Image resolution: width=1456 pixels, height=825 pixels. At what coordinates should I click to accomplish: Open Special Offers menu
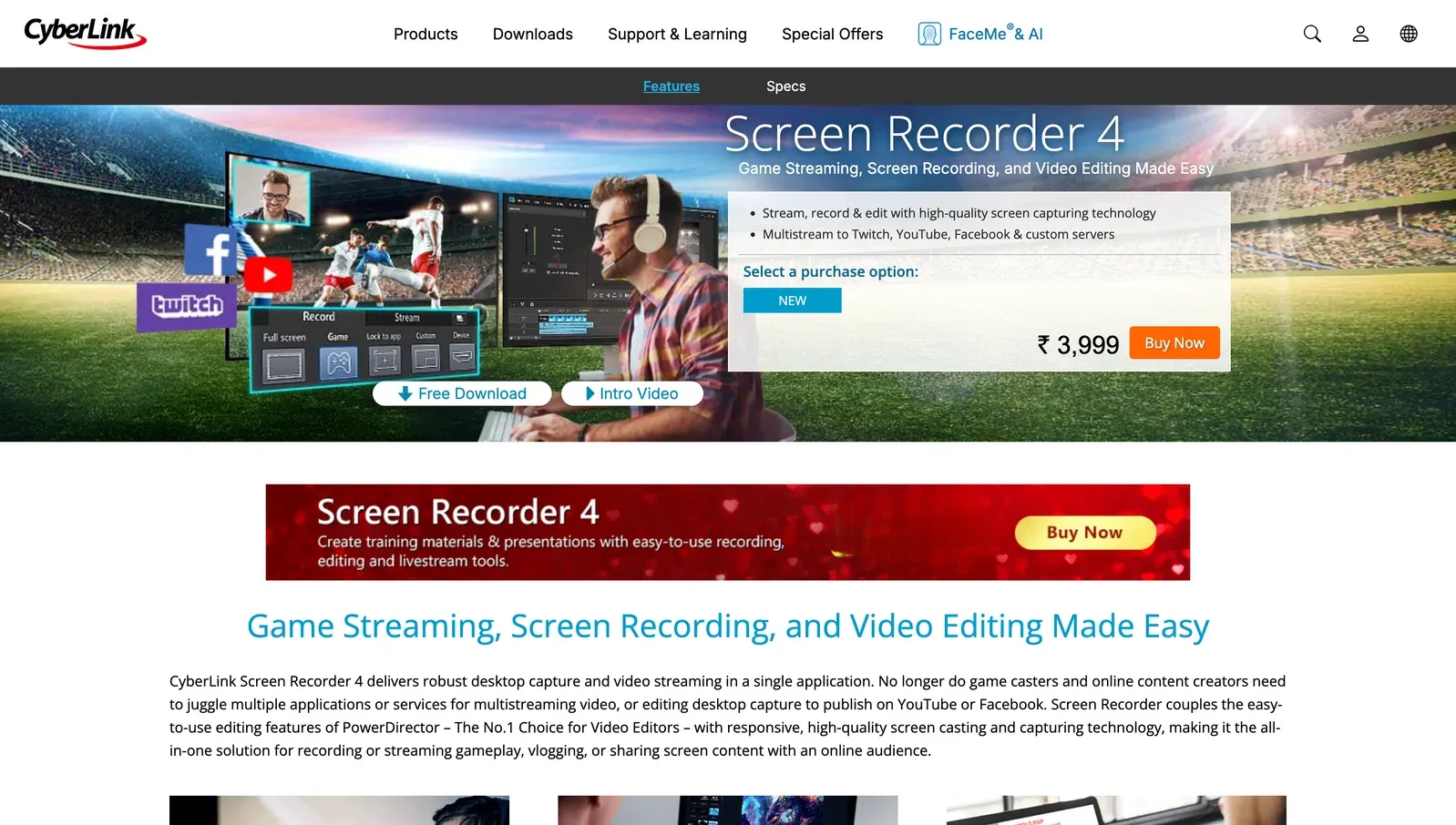832,34
